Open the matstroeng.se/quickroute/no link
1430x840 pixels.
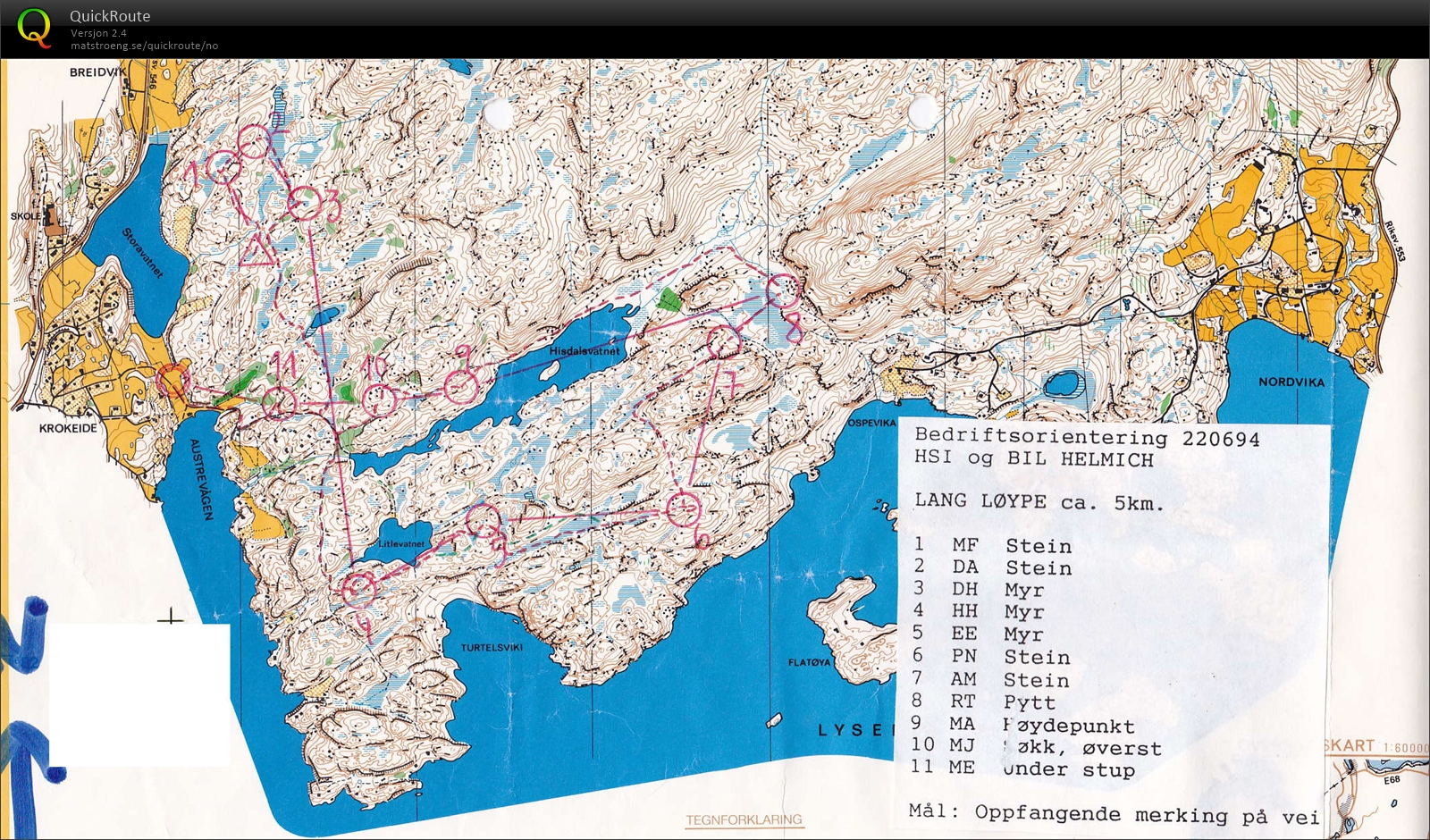pos(144,46)
